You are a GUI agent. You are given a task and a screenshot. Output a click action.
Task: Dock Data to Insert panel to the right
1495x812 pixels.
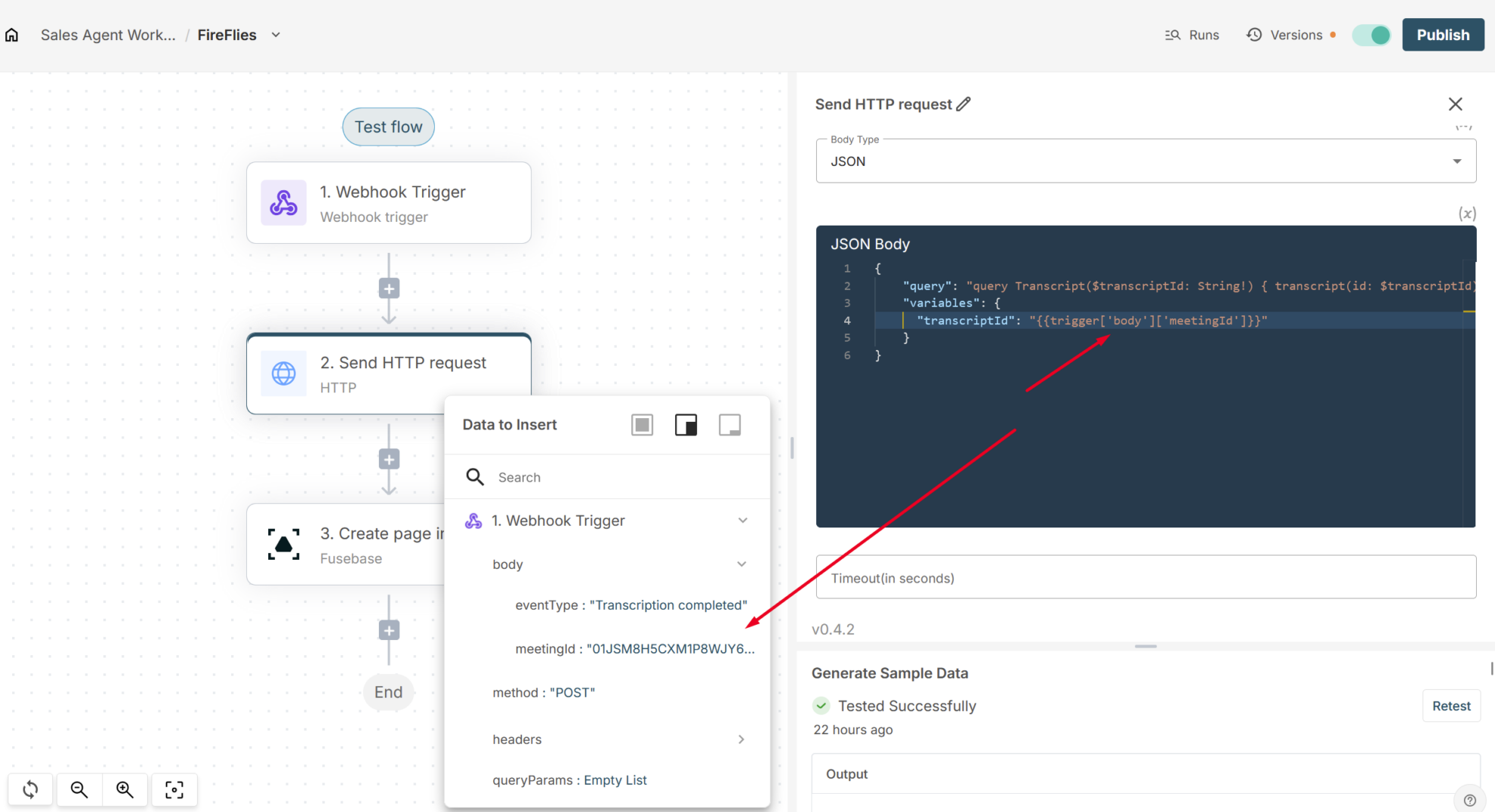(686, 424)
